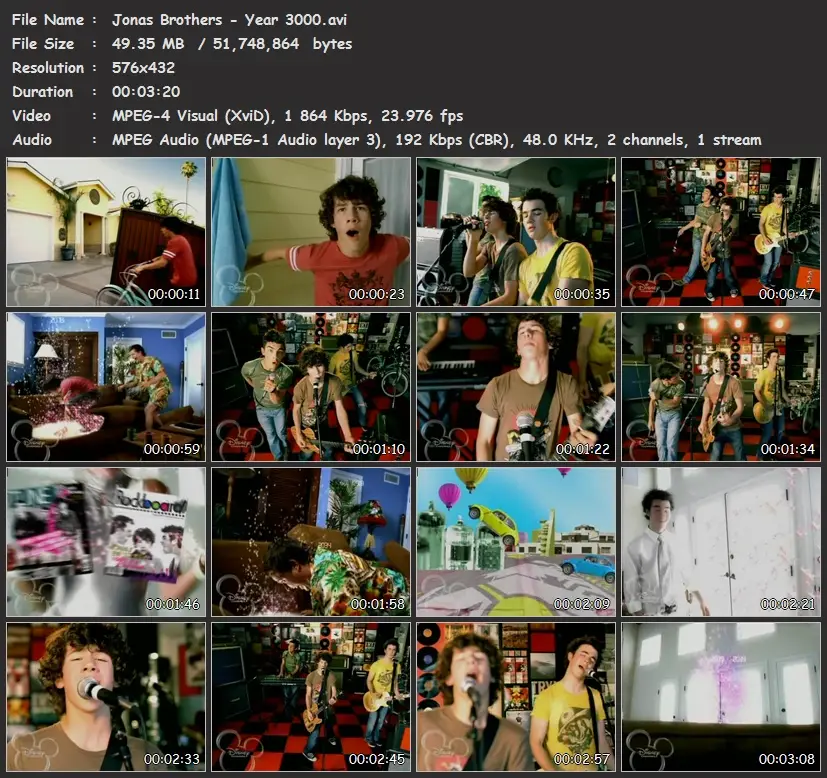Click the frame stamped 00:02:57
Image resolution: width=827 pixels, height=778 pixels.
click(x=516, y=697)
